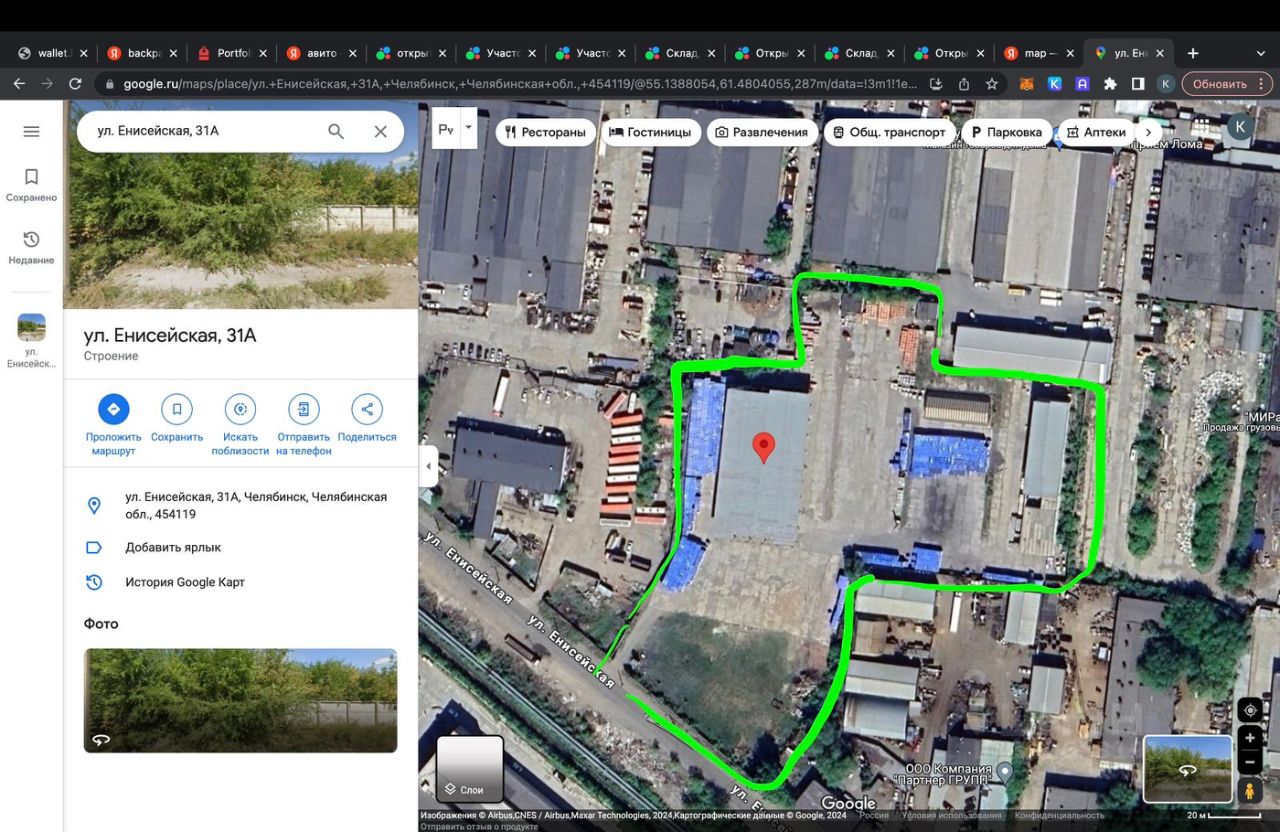The image size is (1280, 832).
Task: Click the Добавить ярлык row
Action: (x=240, y=547)
